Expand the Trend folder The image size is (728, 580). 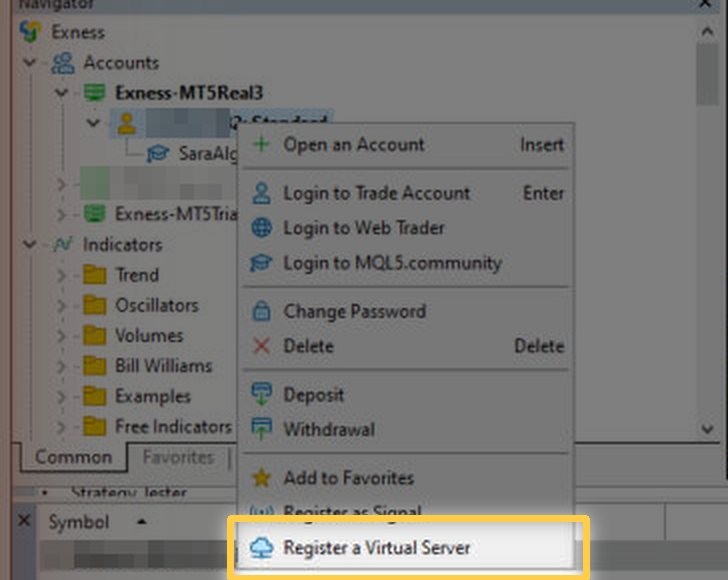(x=61, y=275)
